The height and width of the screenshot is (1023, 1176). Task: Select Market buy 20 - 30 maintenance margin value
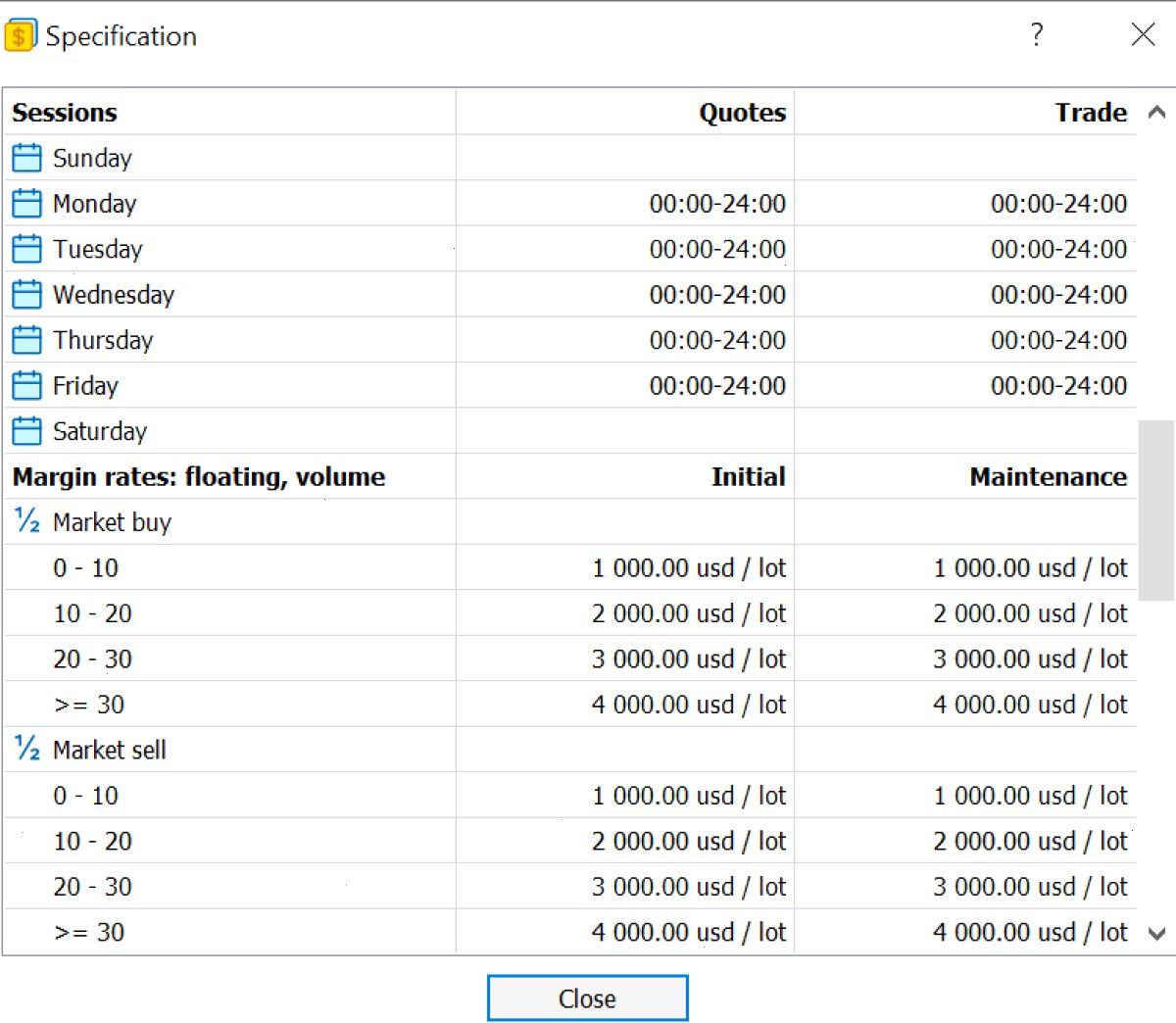point(1030,659)
